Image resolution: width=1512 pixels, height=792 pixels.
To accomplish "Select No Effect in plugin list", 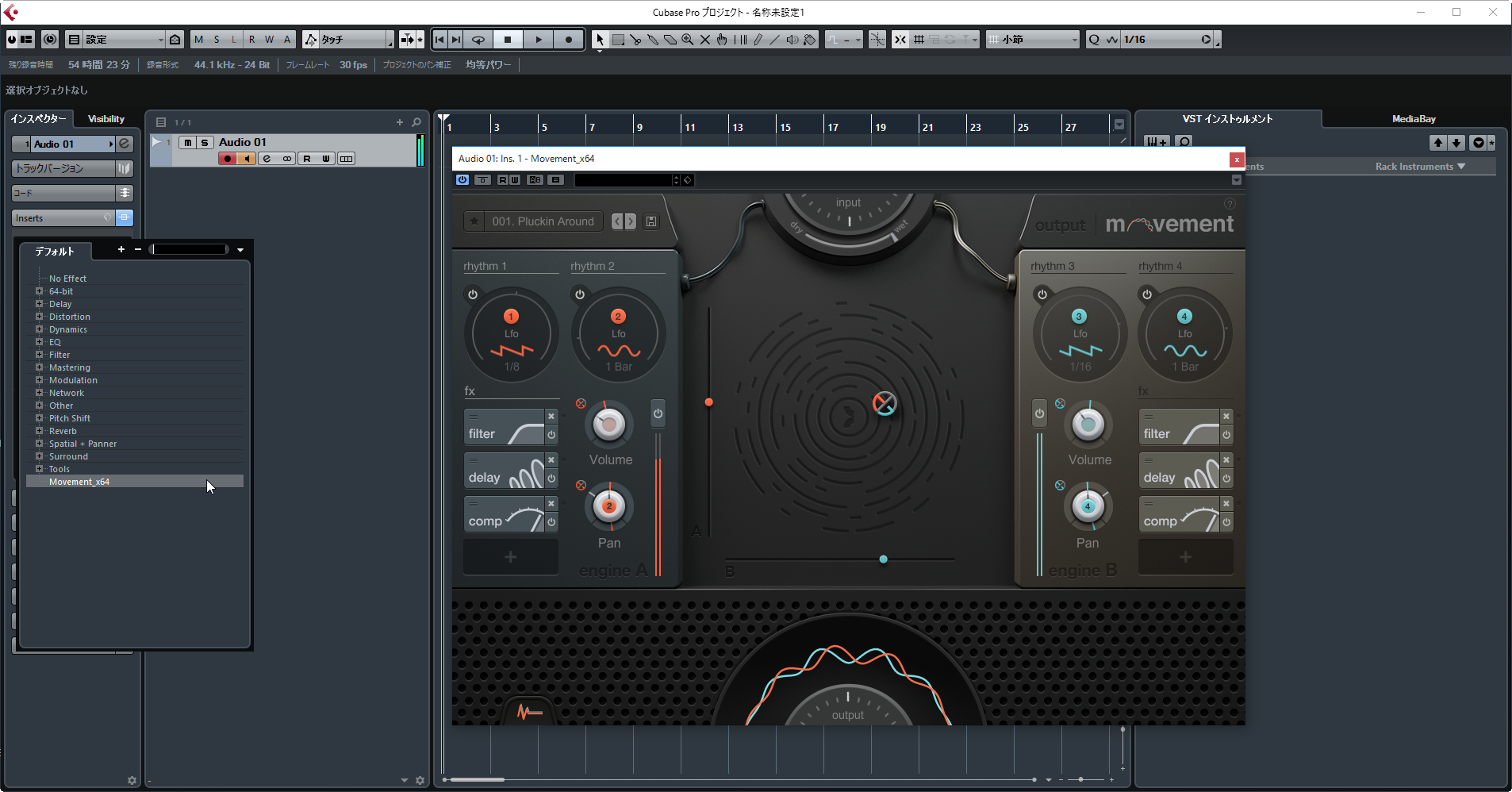I will tap(67, 279).
